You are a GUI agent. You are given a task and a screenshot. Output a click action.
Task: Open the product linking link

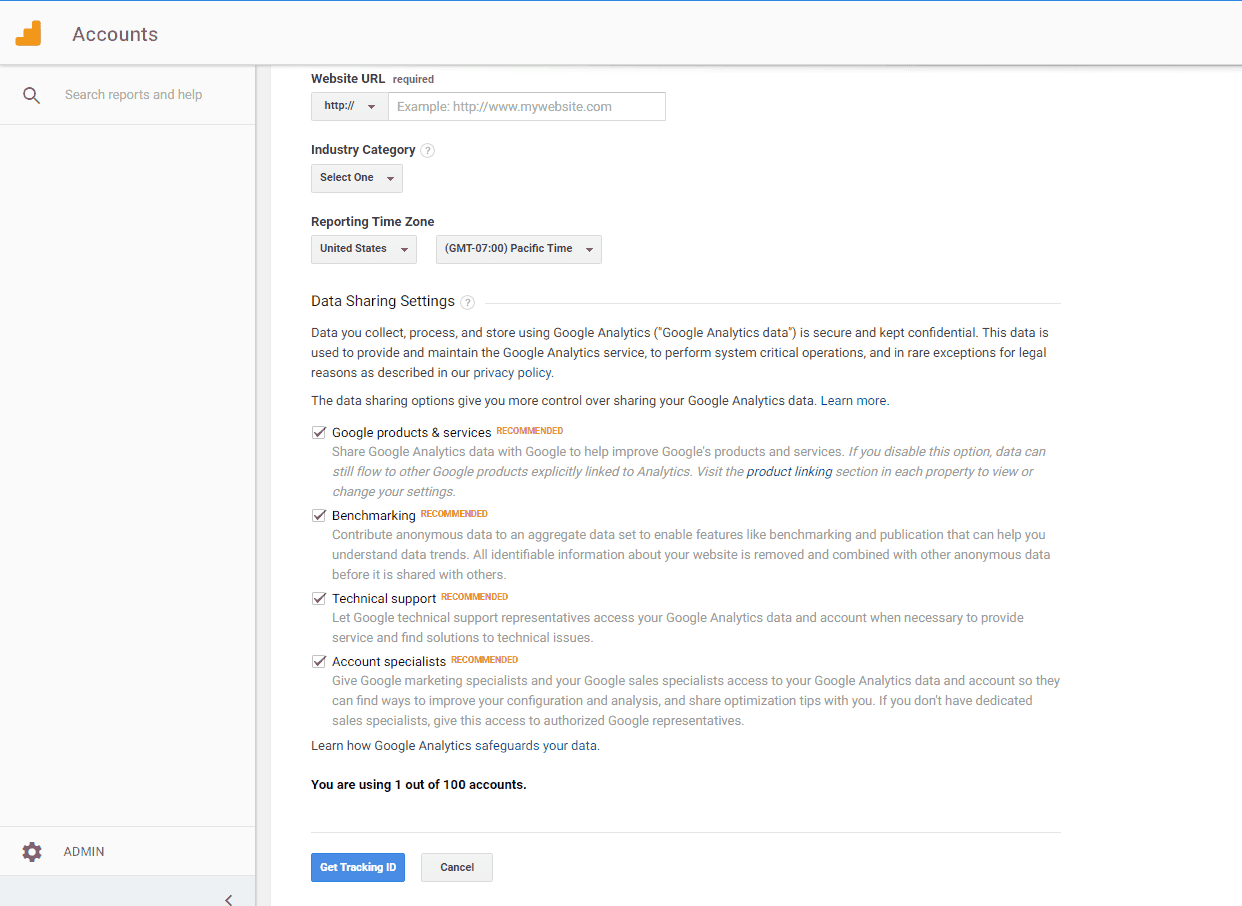[789, 472]
